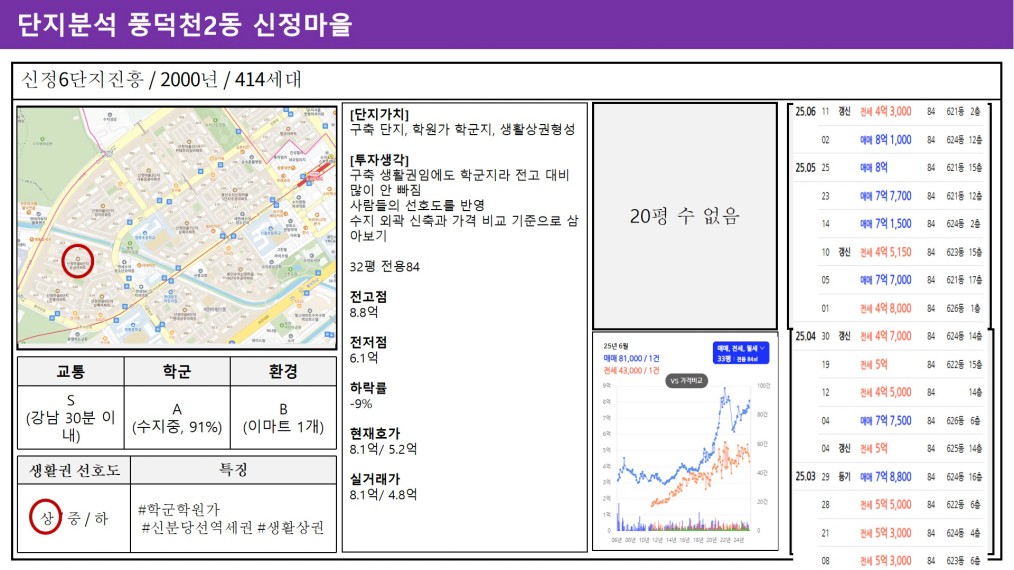Click the 25.04 month label in the list
Image resolution: width=1014 pixels, height=570 pixels.
805,336
